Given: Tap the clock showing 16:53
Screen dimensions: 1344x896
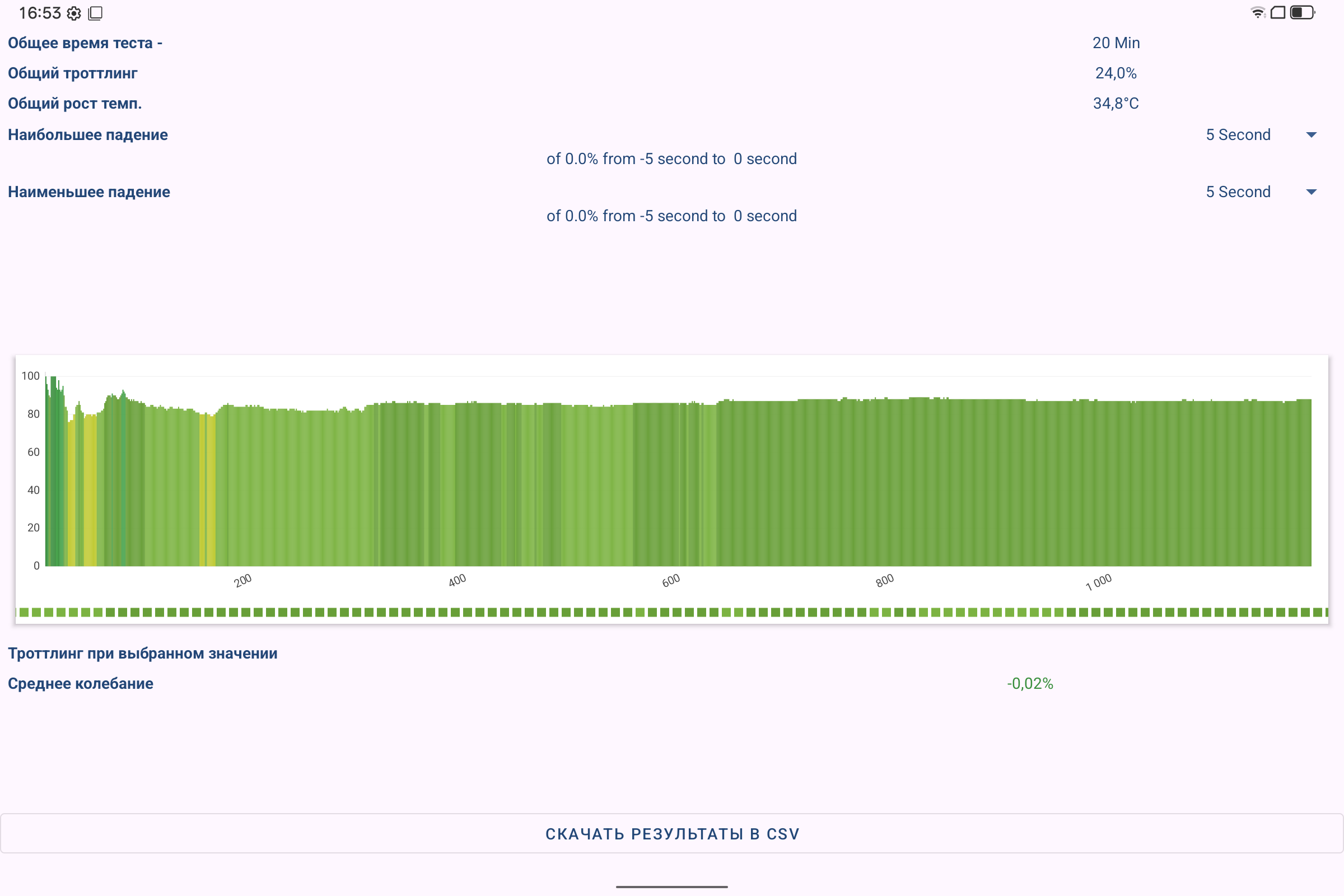Looking at the screenshot, I should 39,13.
